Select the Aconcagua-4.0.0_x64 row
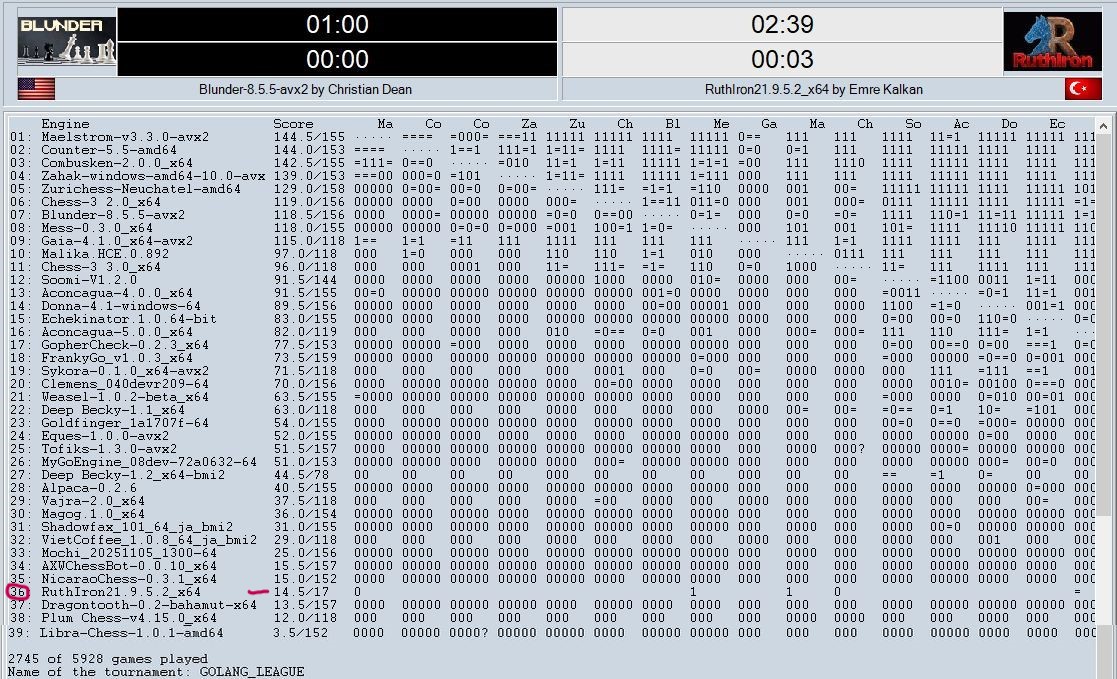 (552, 293)
